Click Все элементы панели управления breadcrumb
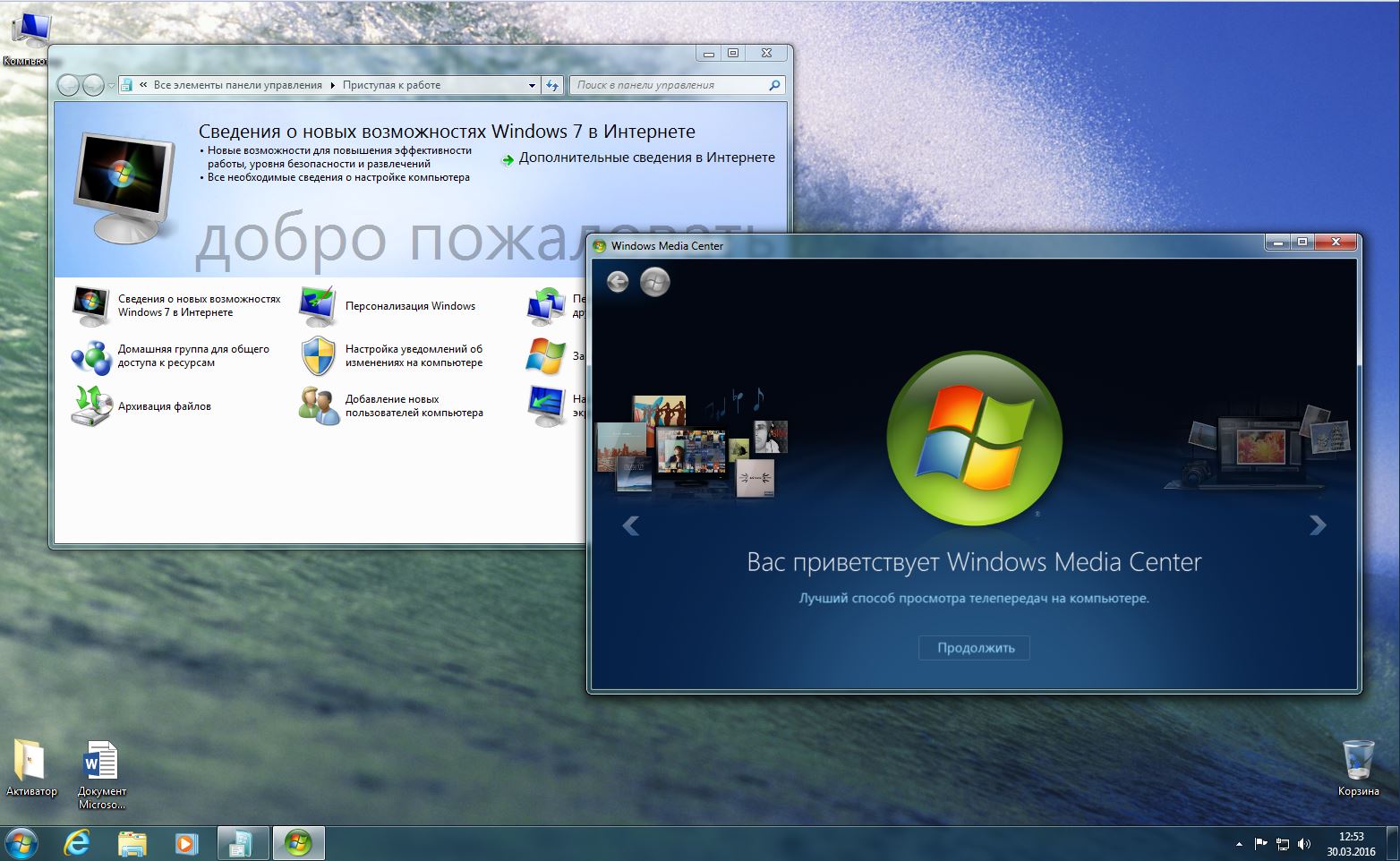Viewport: 1400px width, 861px height. 237,86
